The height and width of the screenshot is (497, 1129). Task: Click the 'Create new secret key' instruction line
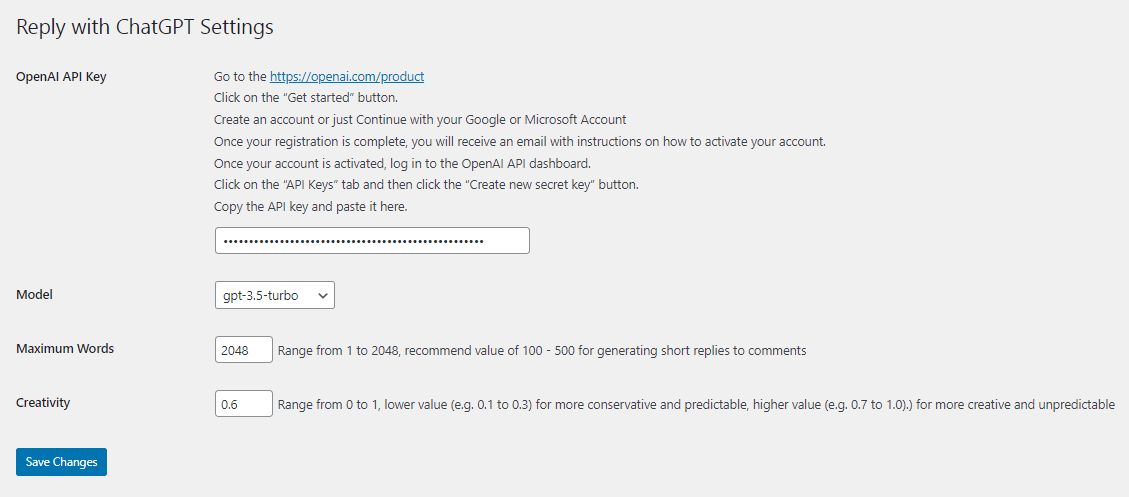pos(427,184)
